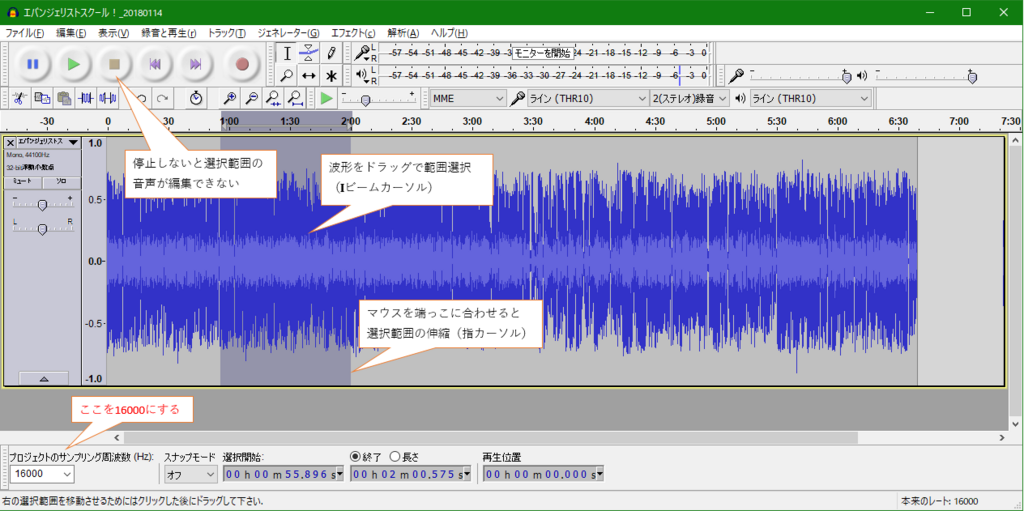Open the トラック(T) menu

[x=227, y=33]
